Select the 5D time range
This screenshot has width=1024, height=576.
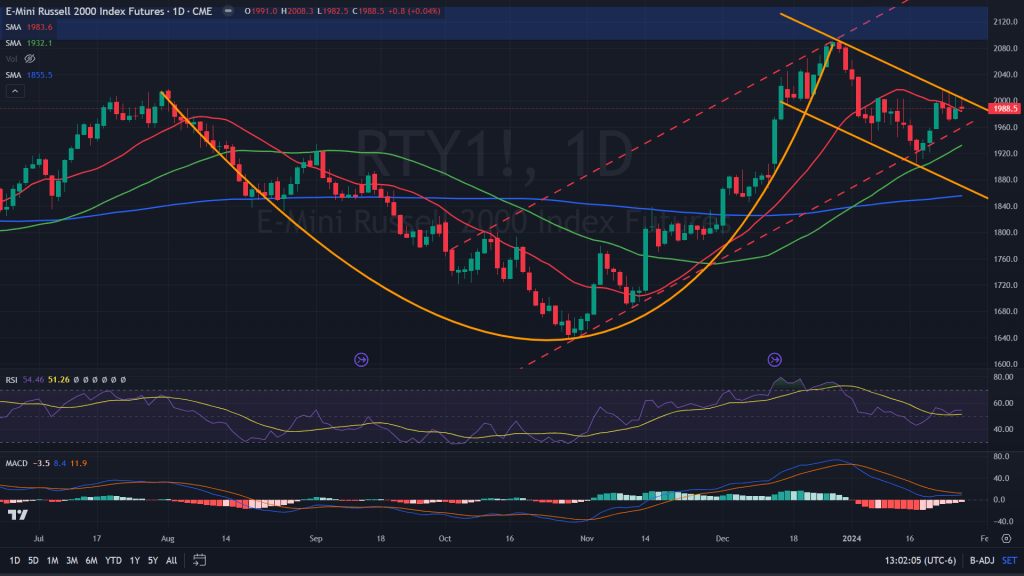(34, 560)
